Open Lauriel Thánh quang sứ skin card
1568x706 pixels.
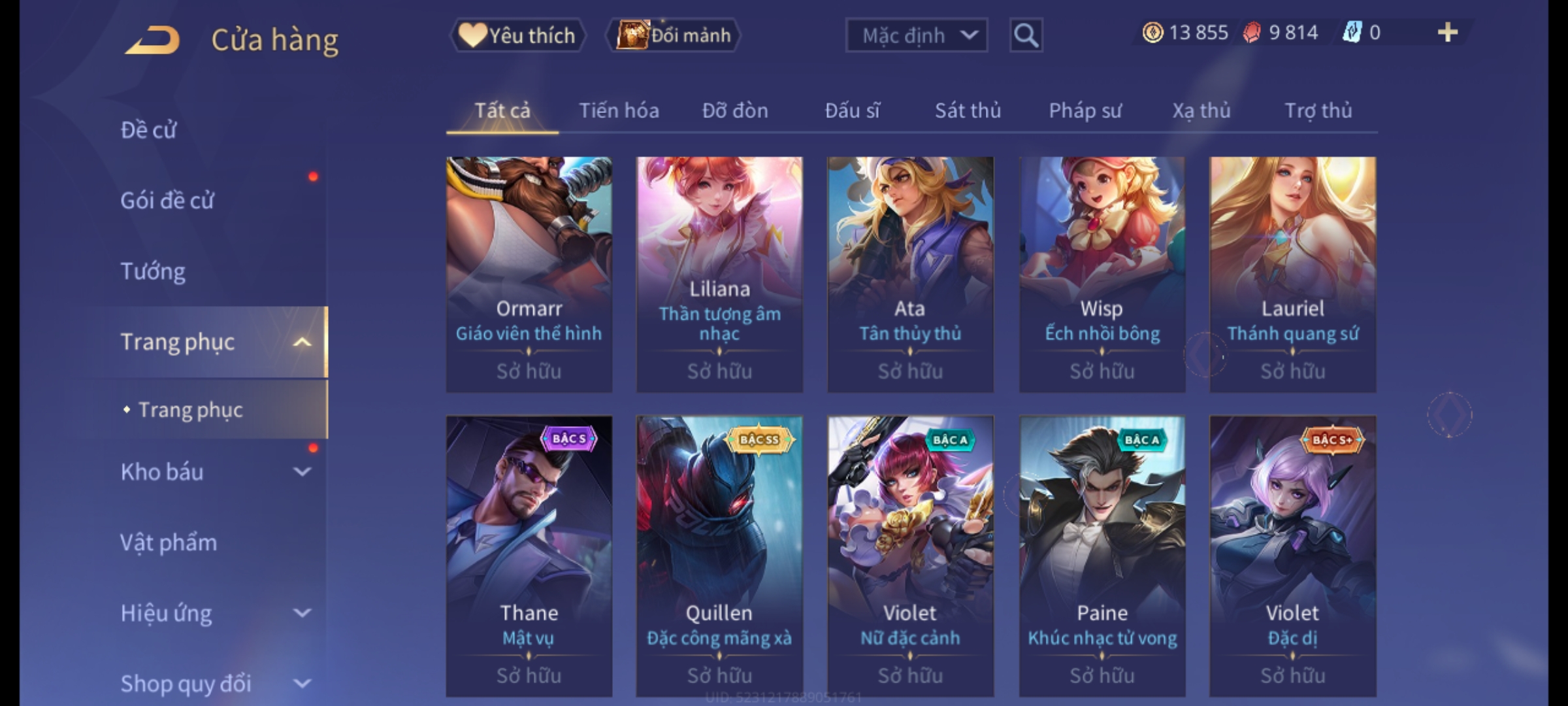[1292, 275]
